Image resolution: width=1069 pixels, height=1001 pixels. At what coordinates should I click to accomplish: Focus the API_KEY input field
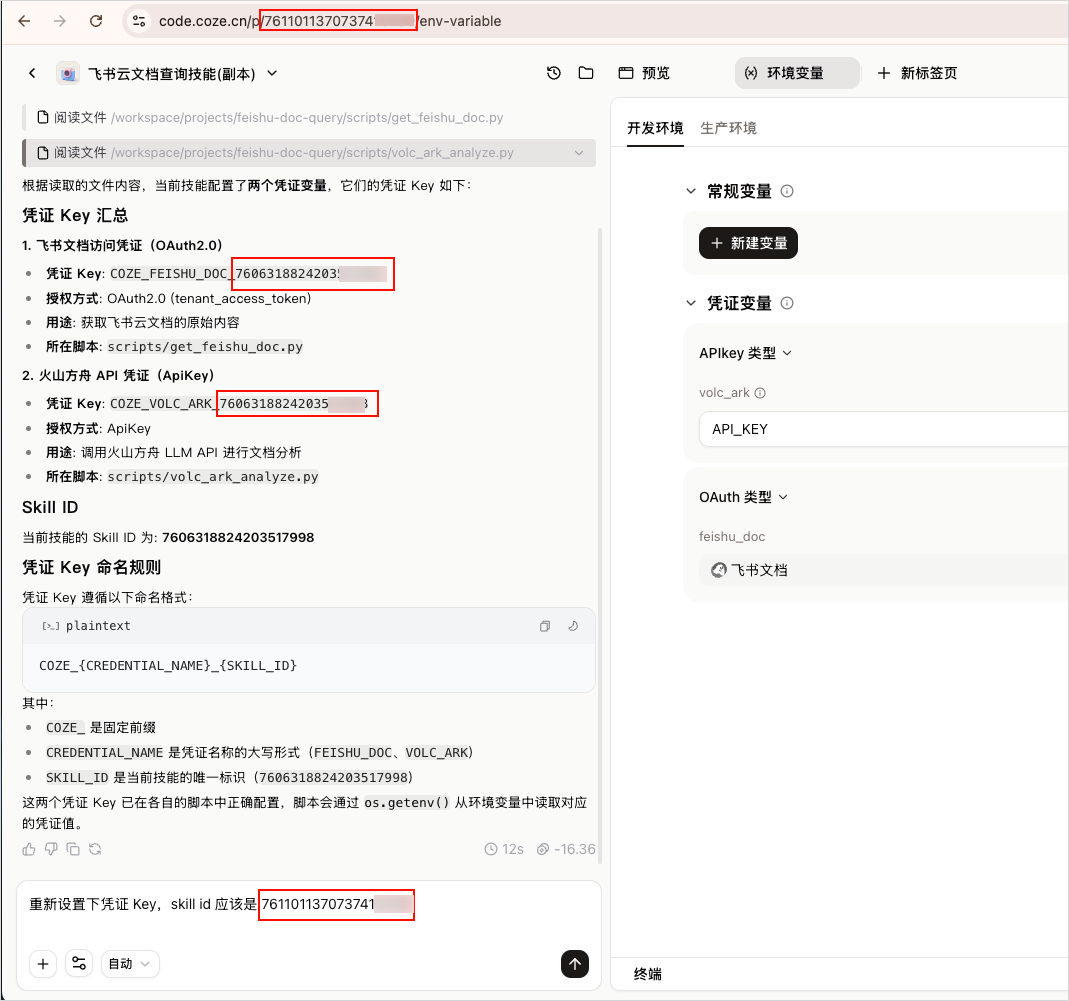pos(884,429)
